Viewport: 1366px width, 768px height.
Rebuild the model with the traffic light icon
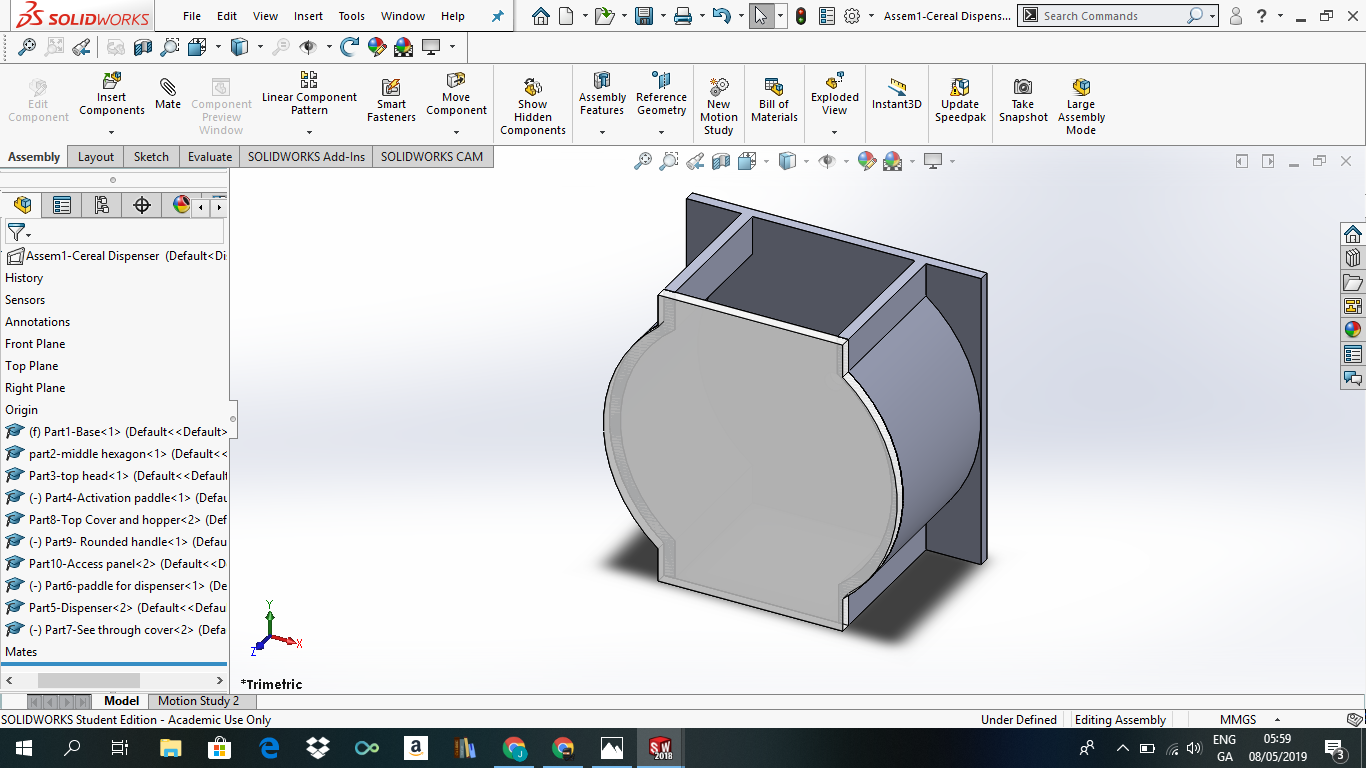[800, 16]
